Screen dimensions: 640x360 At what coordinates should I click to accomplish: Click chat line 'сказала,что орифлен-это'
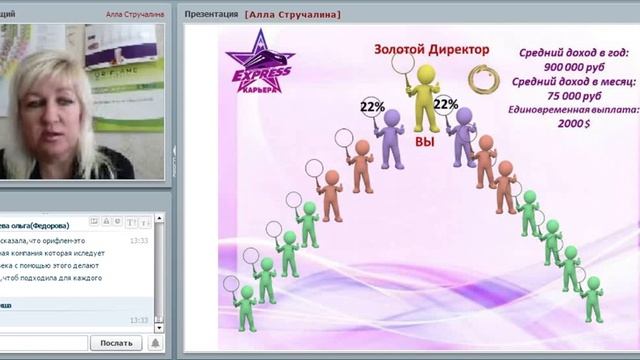(42, 241)
